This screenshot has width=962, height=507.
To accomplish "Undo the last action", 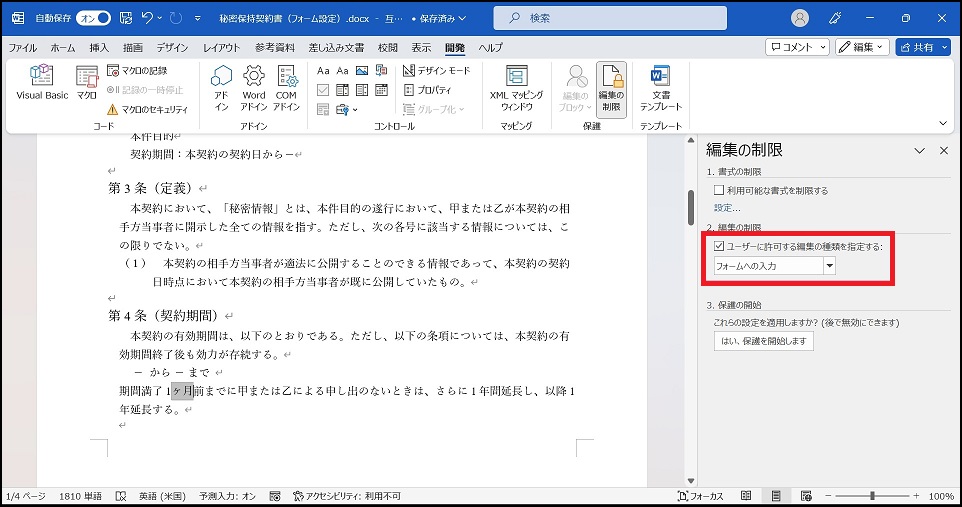I will [x=147, y=18].
